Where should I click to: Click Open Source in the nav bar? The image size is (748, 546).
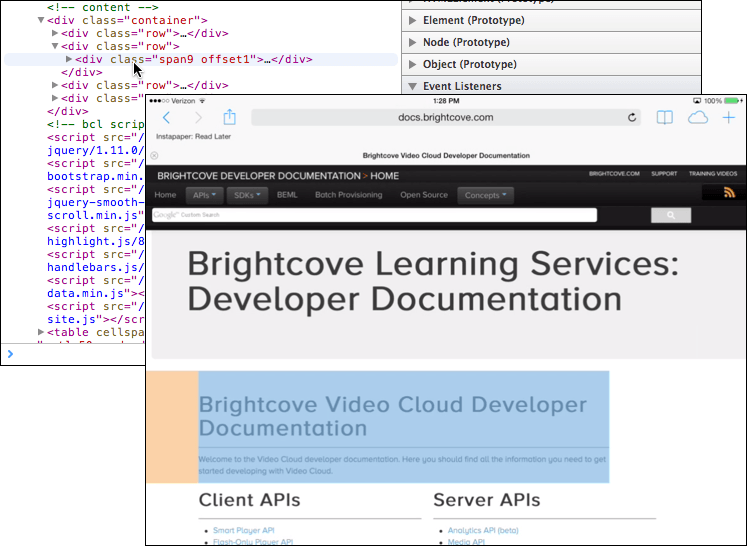424,195
